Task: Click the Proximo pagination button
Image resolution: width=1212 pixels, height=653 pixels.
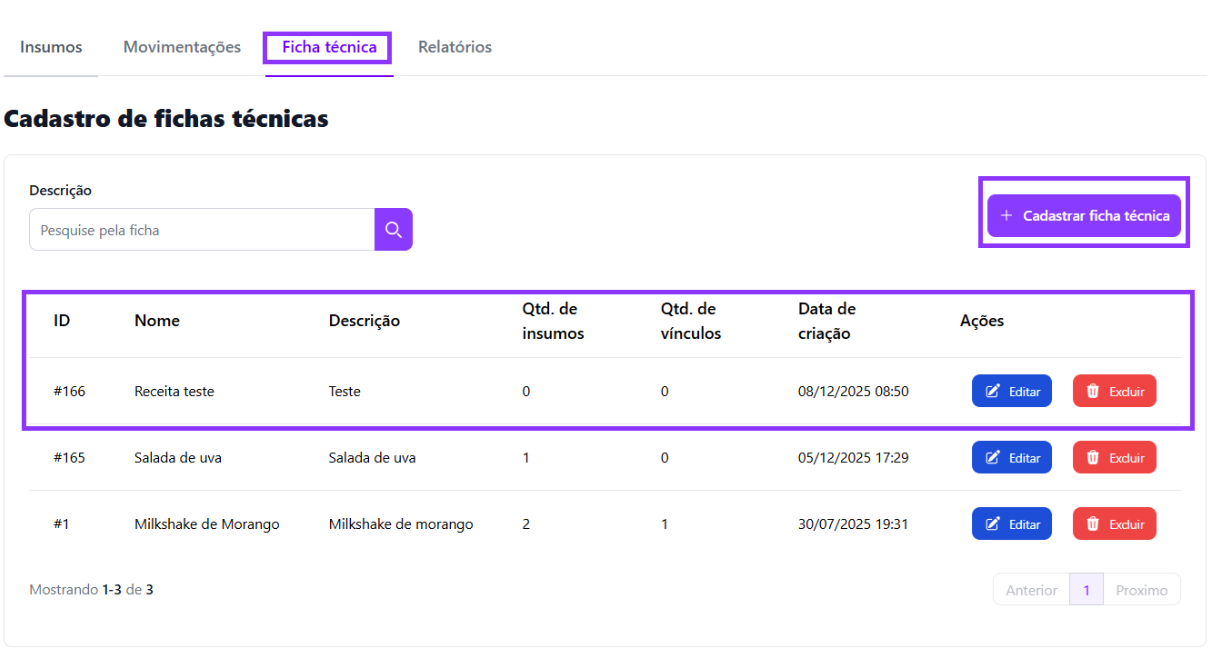Action: [1141, 590]
